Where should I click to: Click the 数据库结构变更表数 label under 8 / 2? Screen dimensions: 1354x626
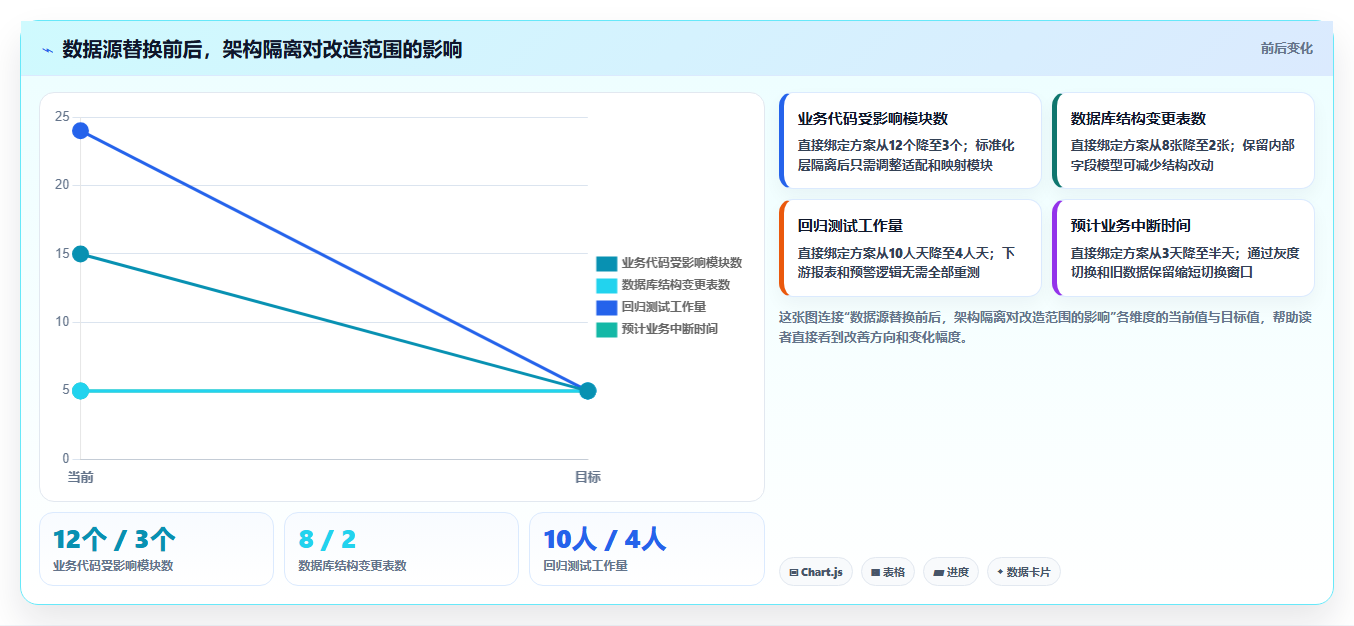coord(352,566)
